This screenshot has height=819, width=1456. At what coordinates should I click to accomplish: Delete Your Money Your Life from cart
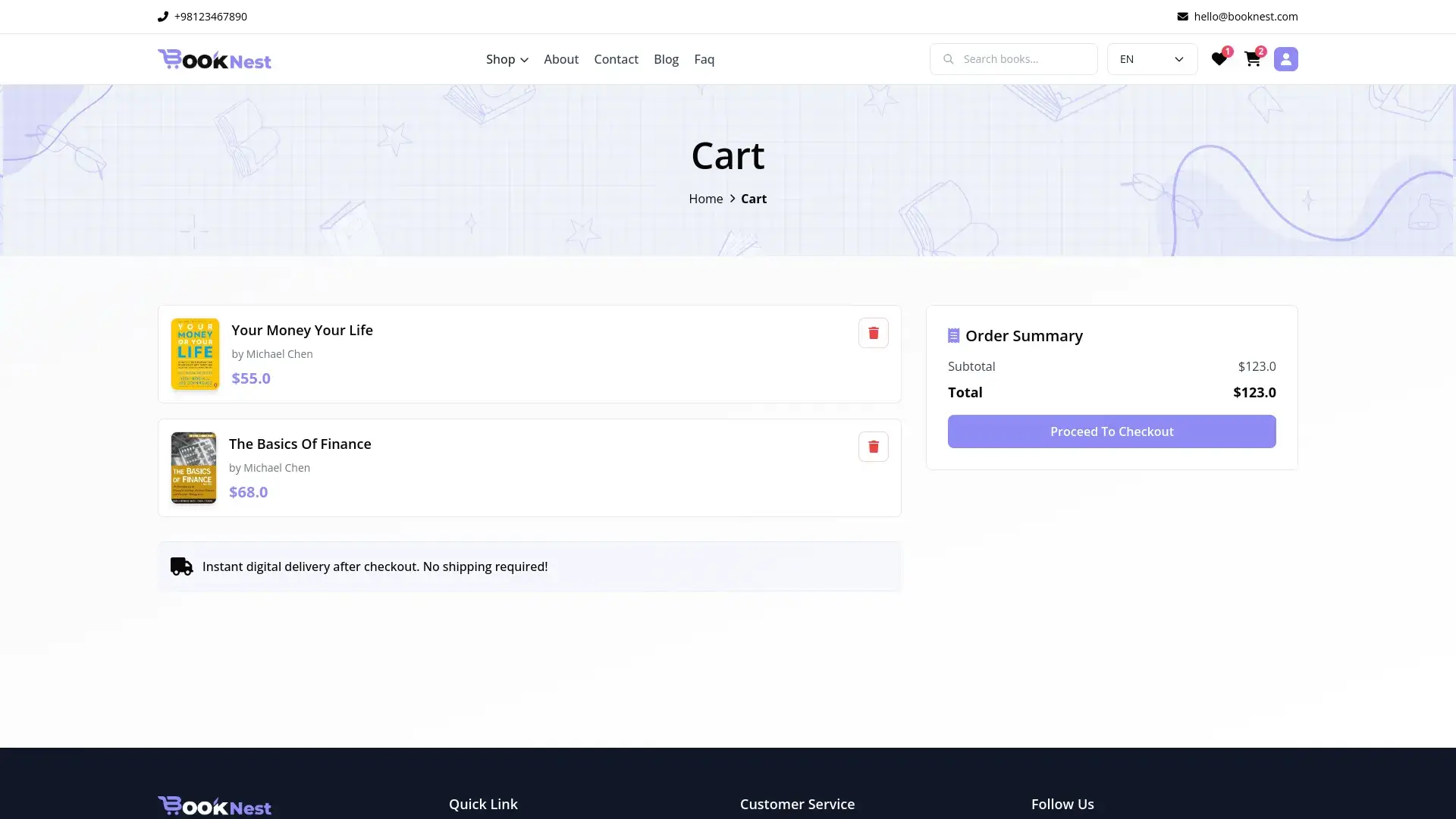click(873, 333)
